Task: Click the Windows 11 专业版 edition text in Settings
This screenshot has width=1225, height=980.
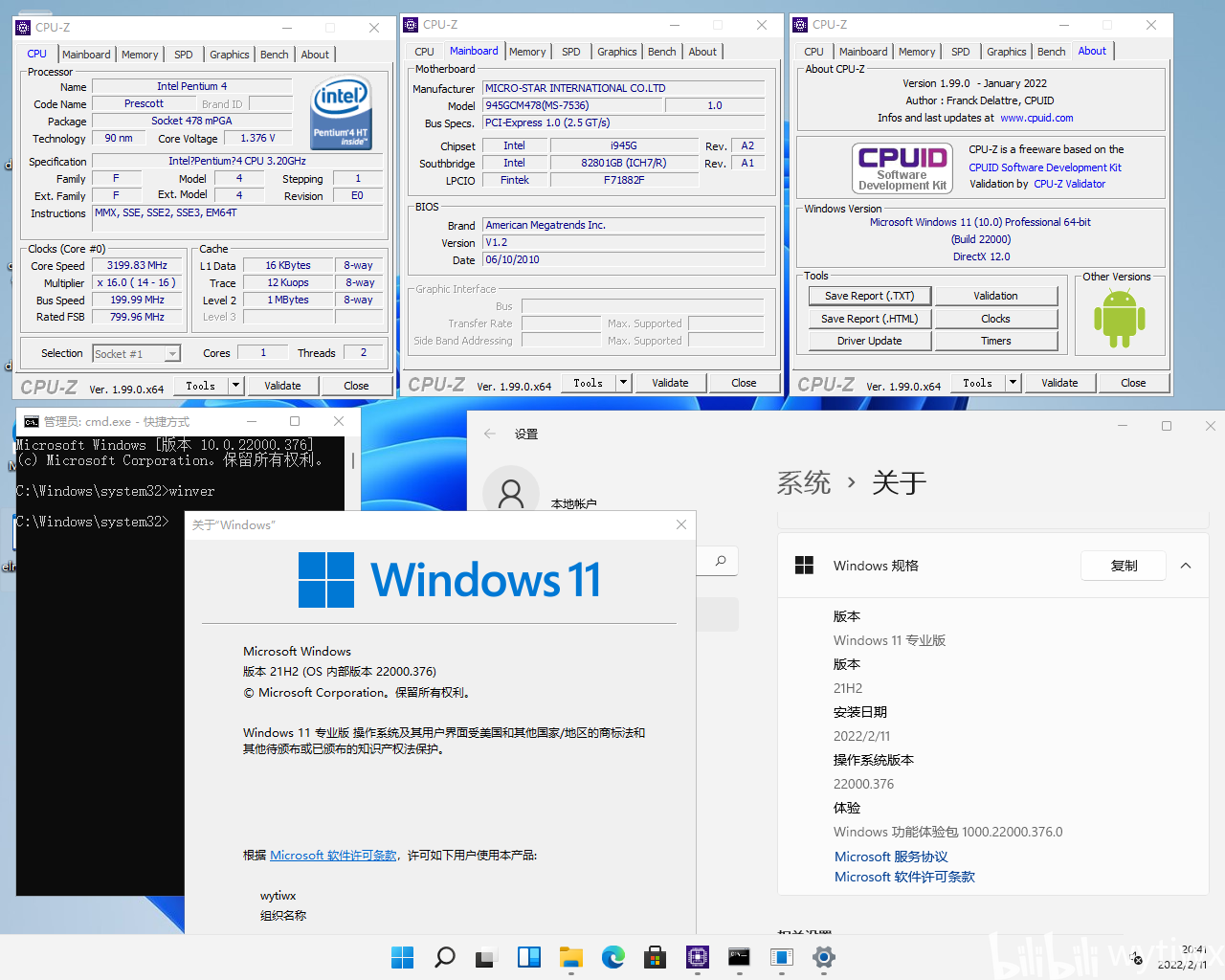Action: pos(889,640)
